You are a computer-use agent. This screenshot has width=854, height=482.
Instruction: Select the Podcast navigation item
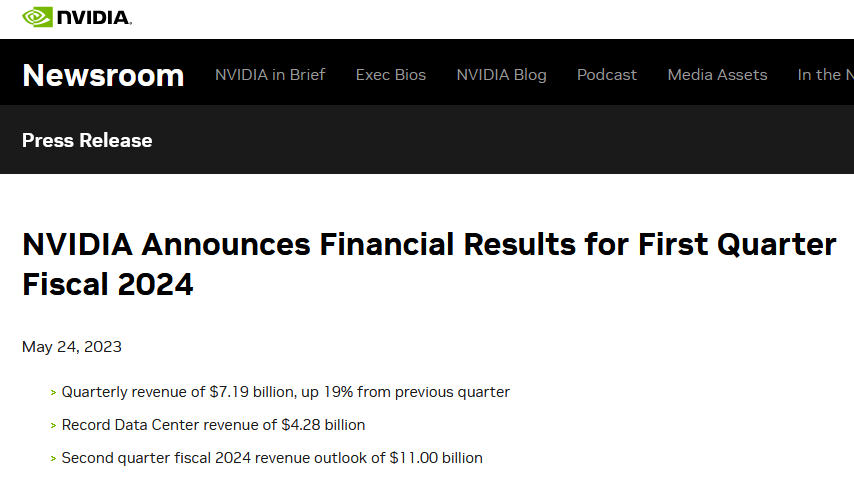pyautogui.click(x=607, y=75)
